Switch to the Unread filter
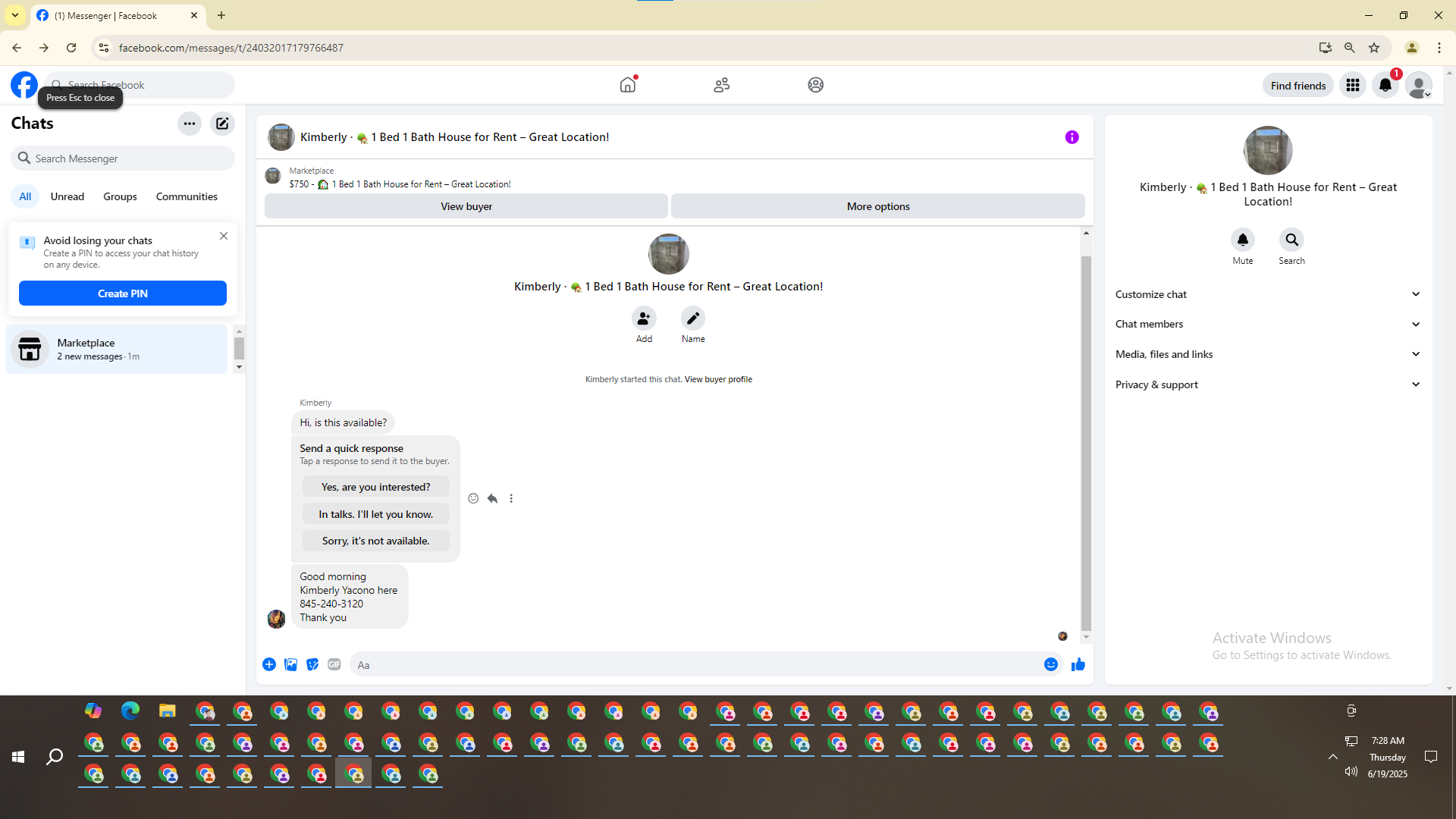 [67, 196]
